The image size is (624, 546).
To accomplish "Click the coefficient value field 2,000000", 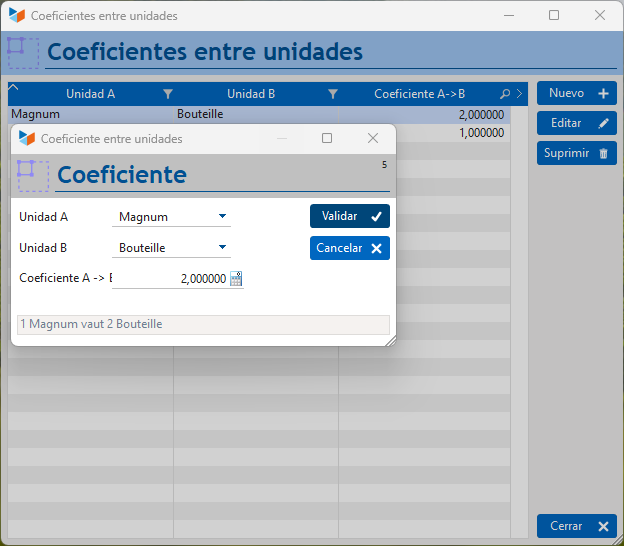I will pos(171,279).
